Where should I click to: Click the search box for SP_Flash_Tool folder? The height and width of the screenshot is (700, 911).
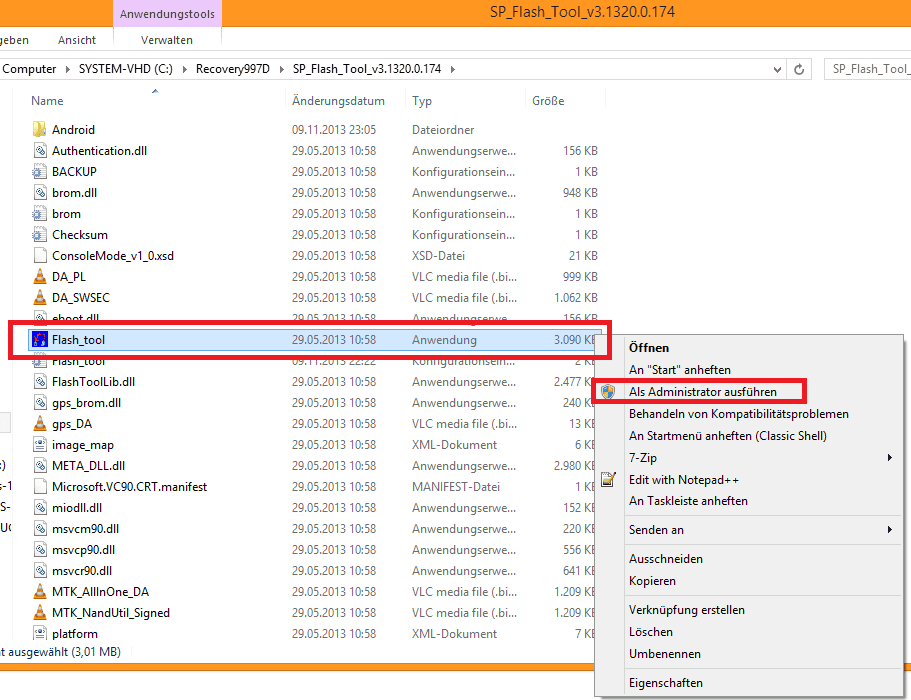(867, 69)
